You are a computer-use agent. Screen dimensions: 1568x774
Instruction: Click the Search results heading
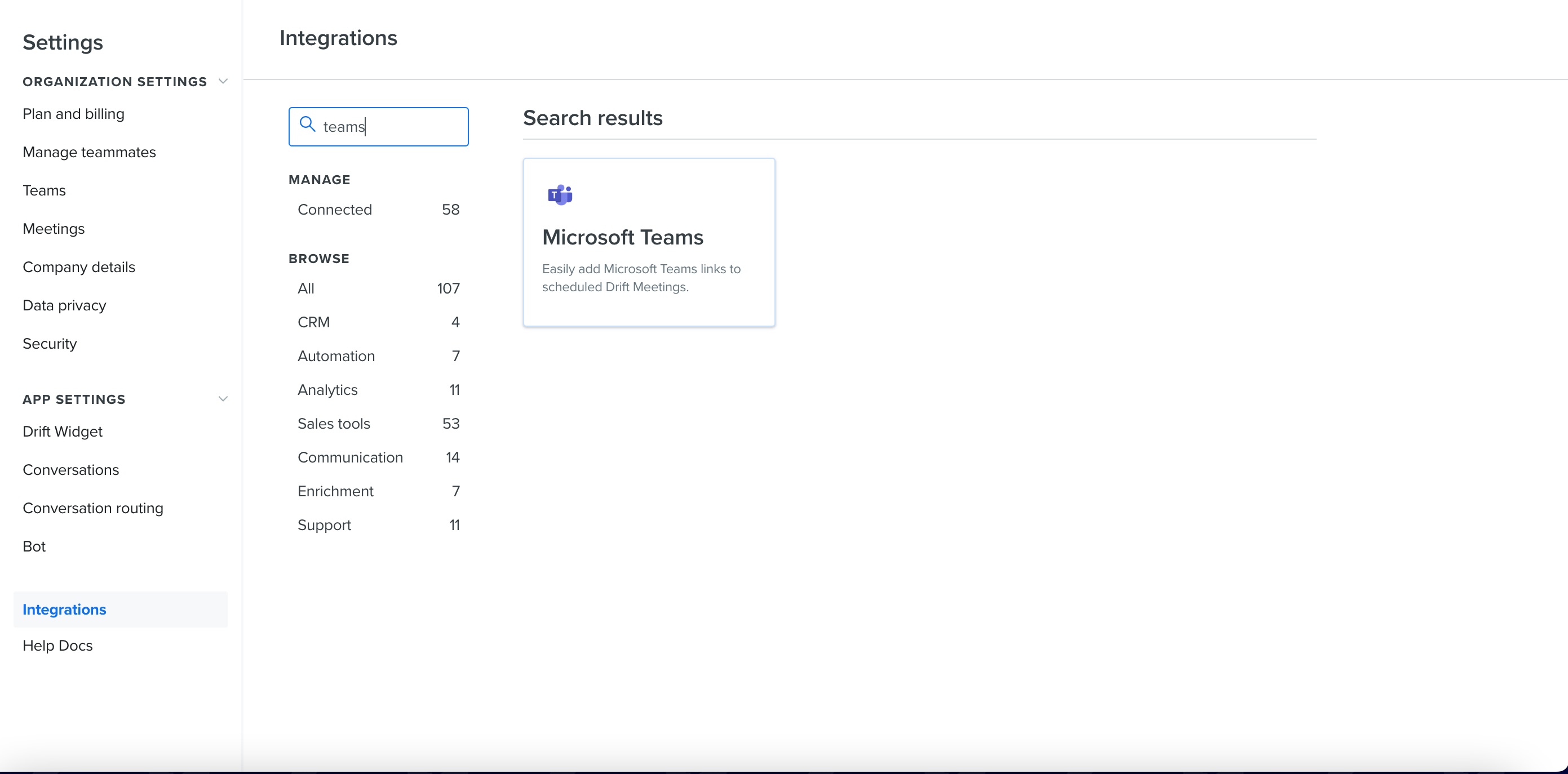coord(593,118)
